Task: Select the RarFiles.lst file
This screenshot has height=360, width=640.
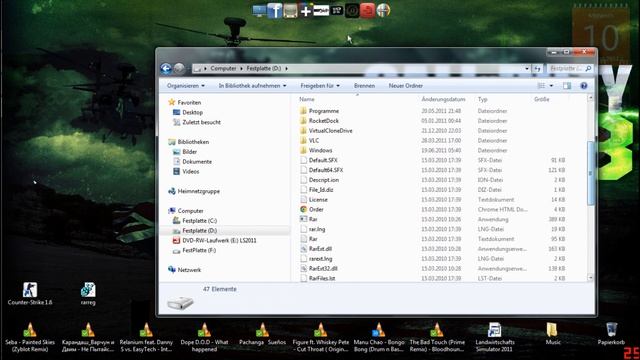Action: tap(322, 278)
